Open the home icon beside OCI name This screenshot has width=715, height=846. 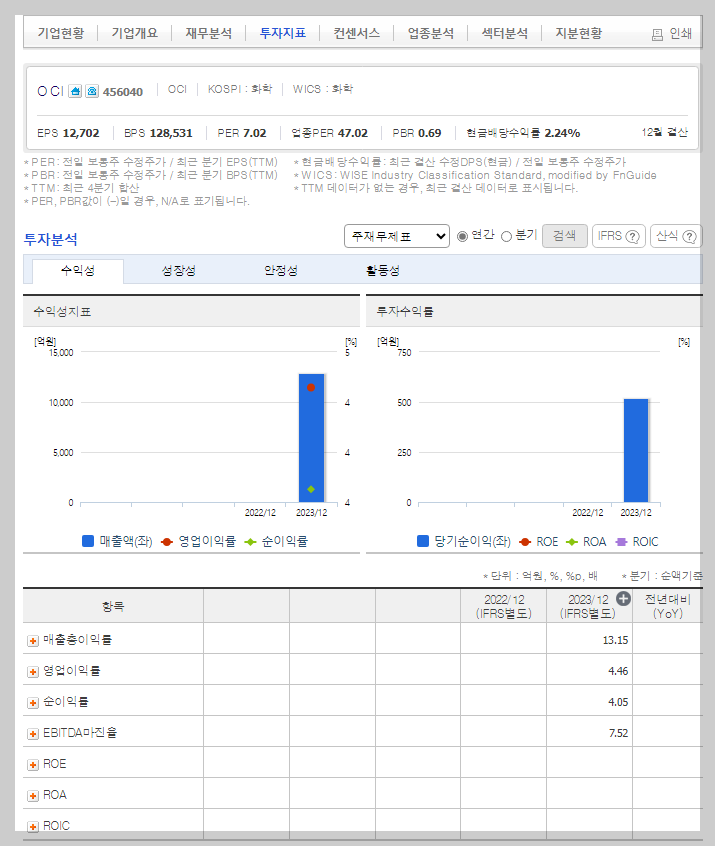point(75,91)
